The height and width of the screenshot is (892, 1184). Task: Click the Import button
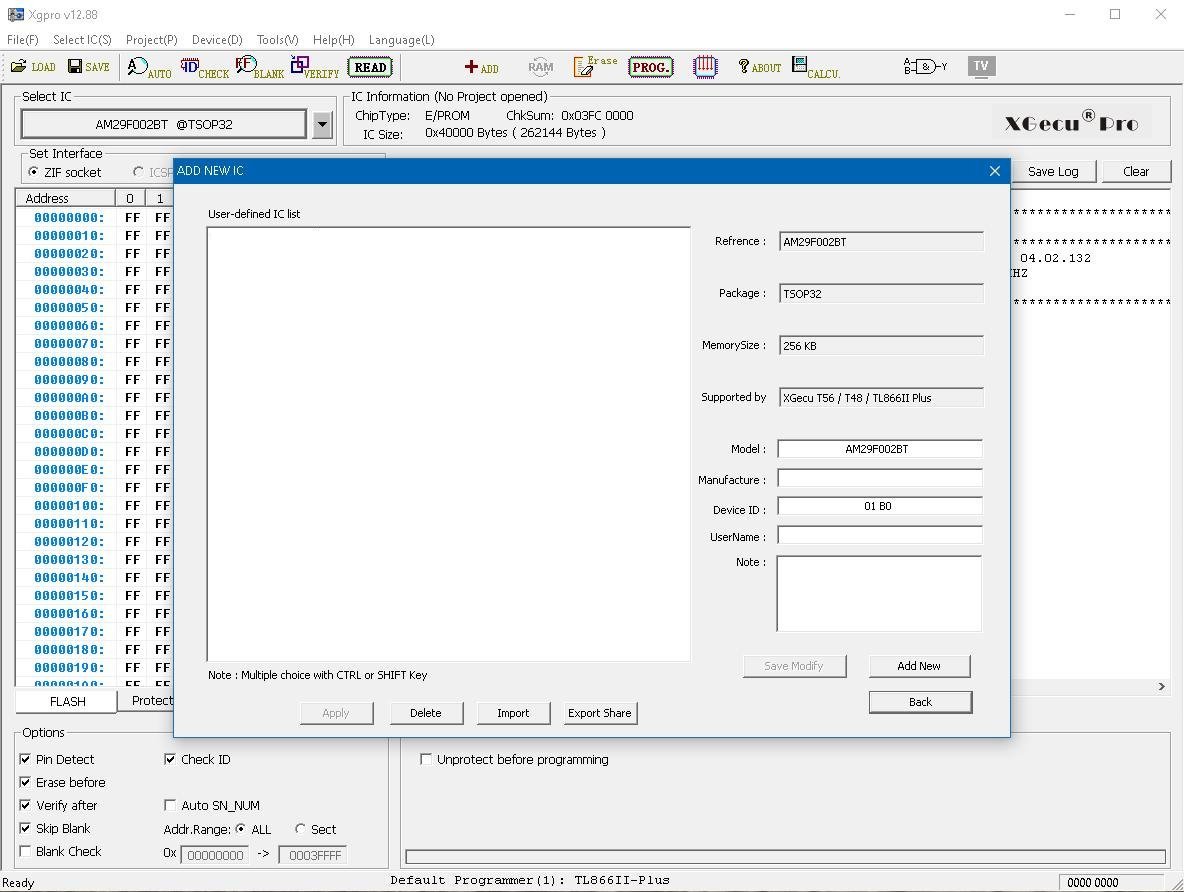[x=513, y=713]
